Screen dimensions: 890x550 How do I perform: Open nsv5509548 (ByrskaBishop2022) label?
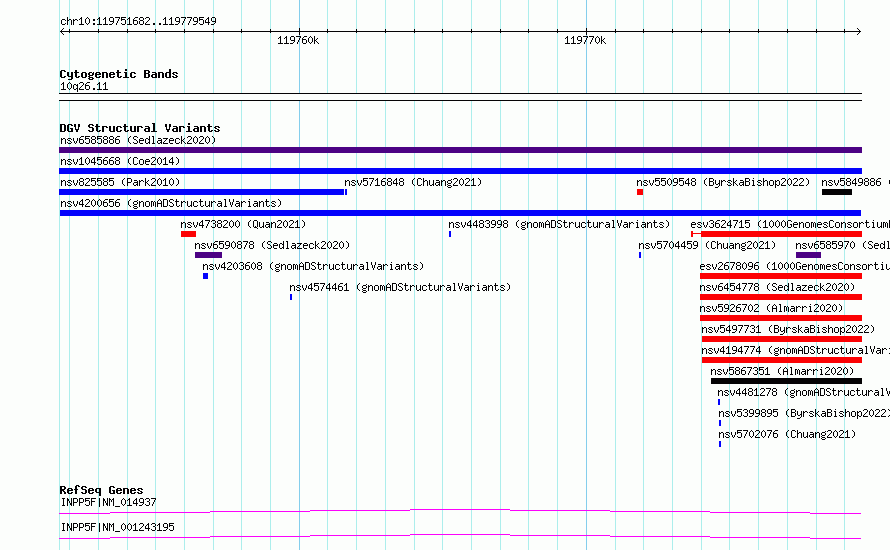(x=723, y=182)
